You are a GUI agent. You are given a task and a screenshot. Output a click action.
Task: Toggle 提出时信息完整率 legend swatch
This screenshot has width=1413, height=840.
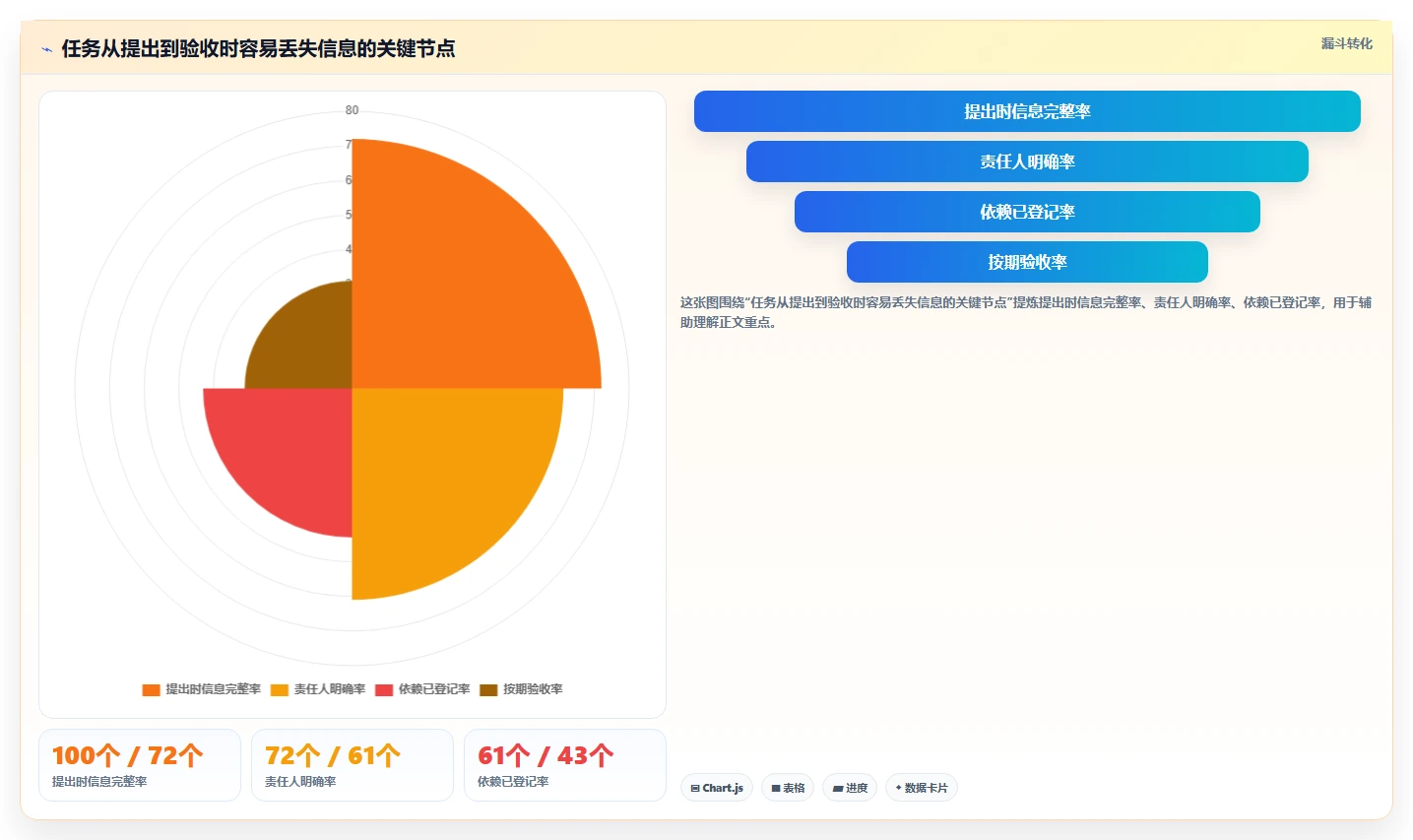click(x=151, y=689)
